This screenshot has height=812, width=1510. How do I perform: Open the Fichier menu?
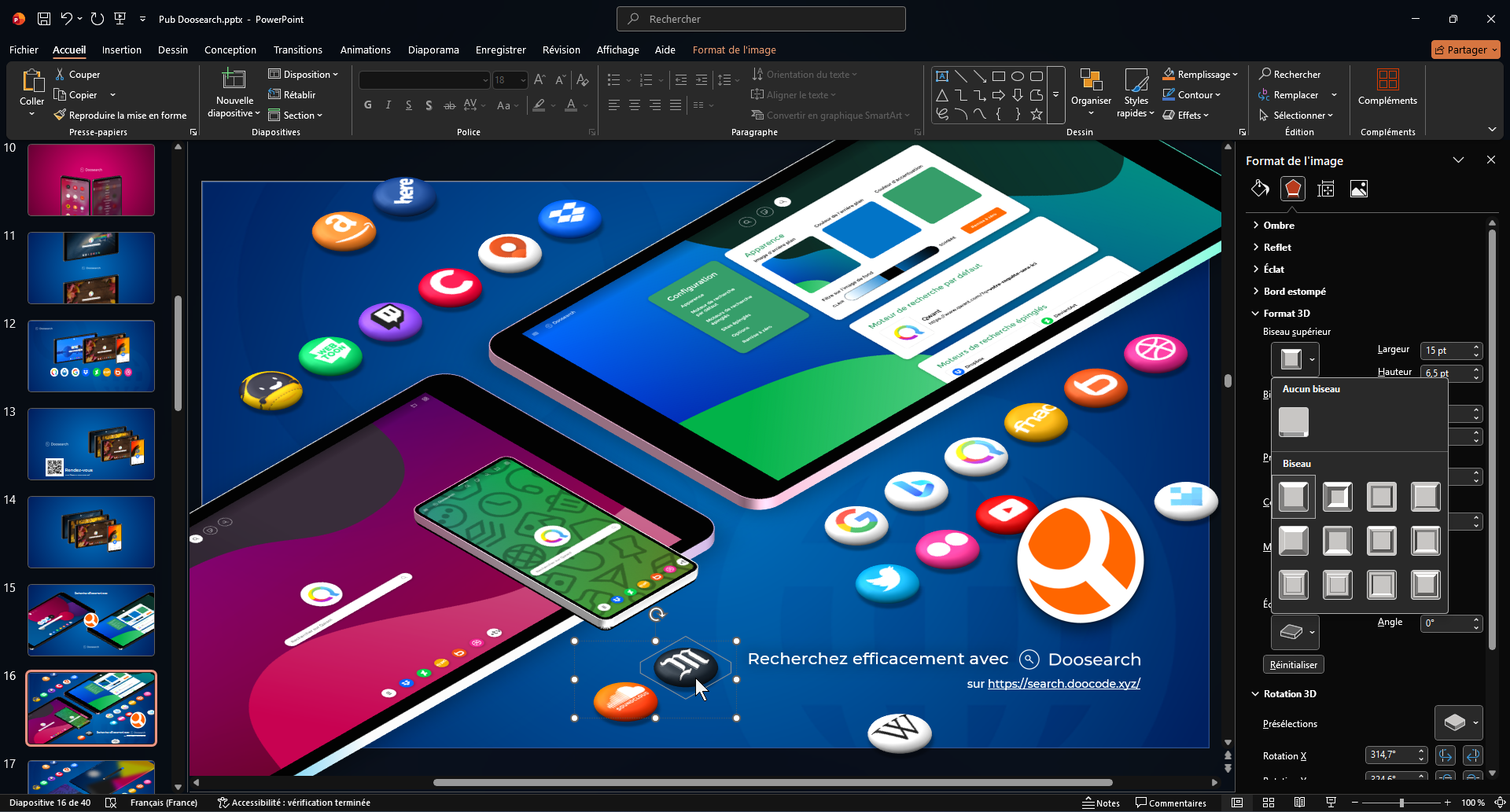(x=24, y=50)
